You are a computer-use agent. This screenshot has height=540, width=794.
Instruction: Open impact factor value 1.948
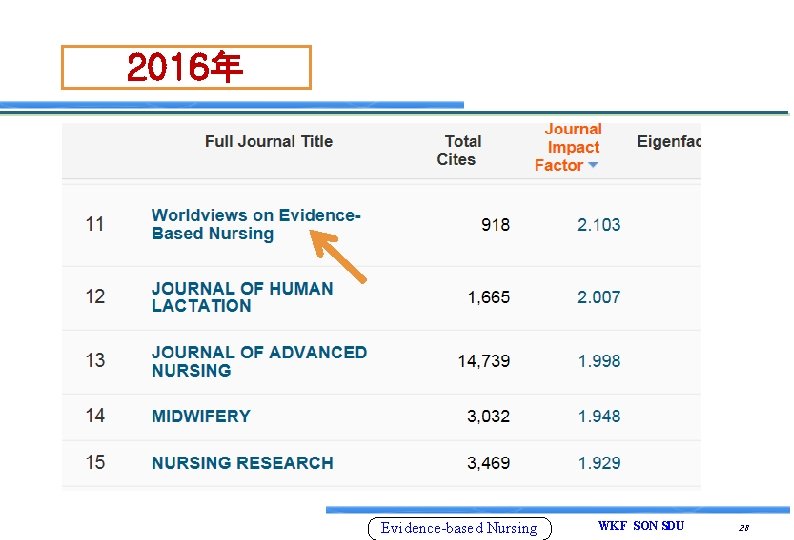coord(599,416)
